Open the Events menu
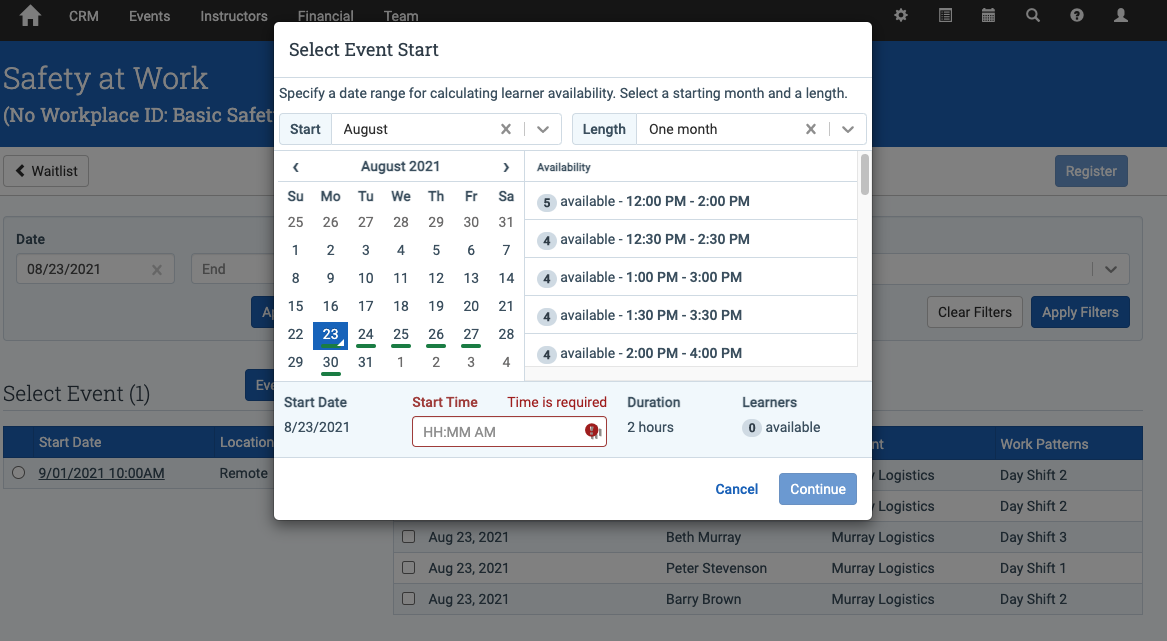This screenshot has height=641, width=1167. pos(150,16)
